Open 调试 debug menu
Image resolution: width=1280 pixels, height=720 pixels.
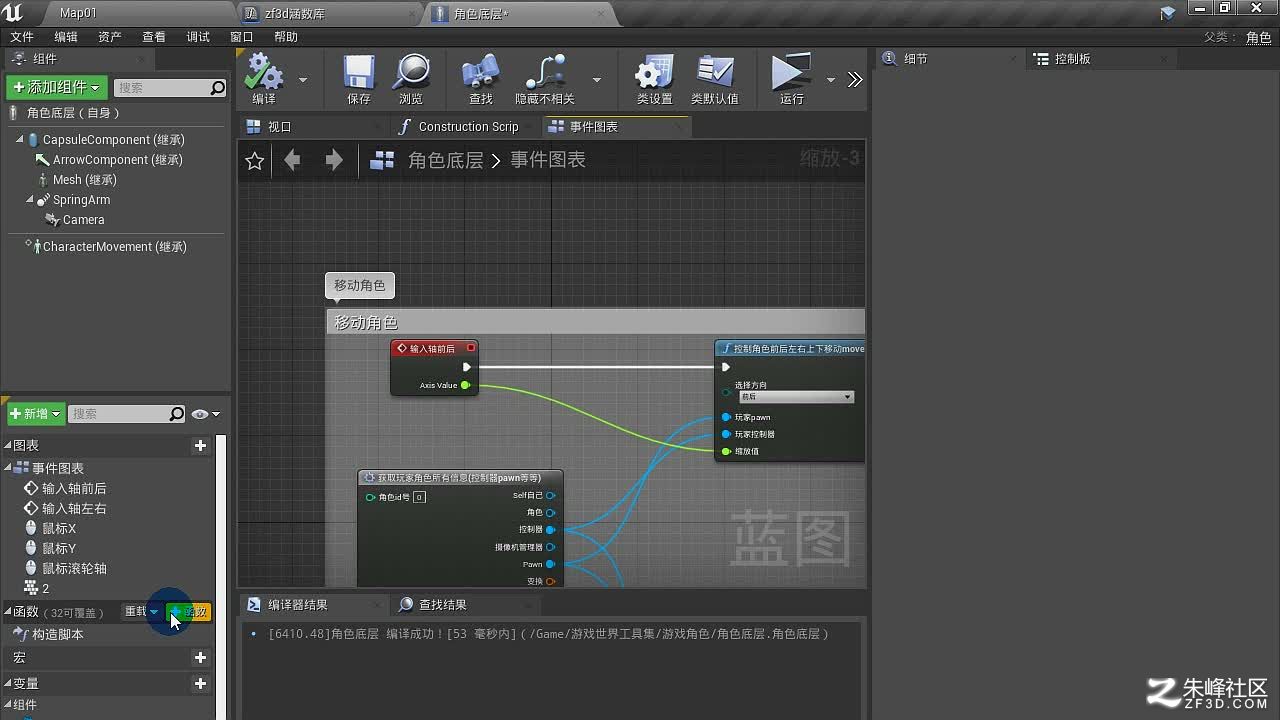point(198,37)
